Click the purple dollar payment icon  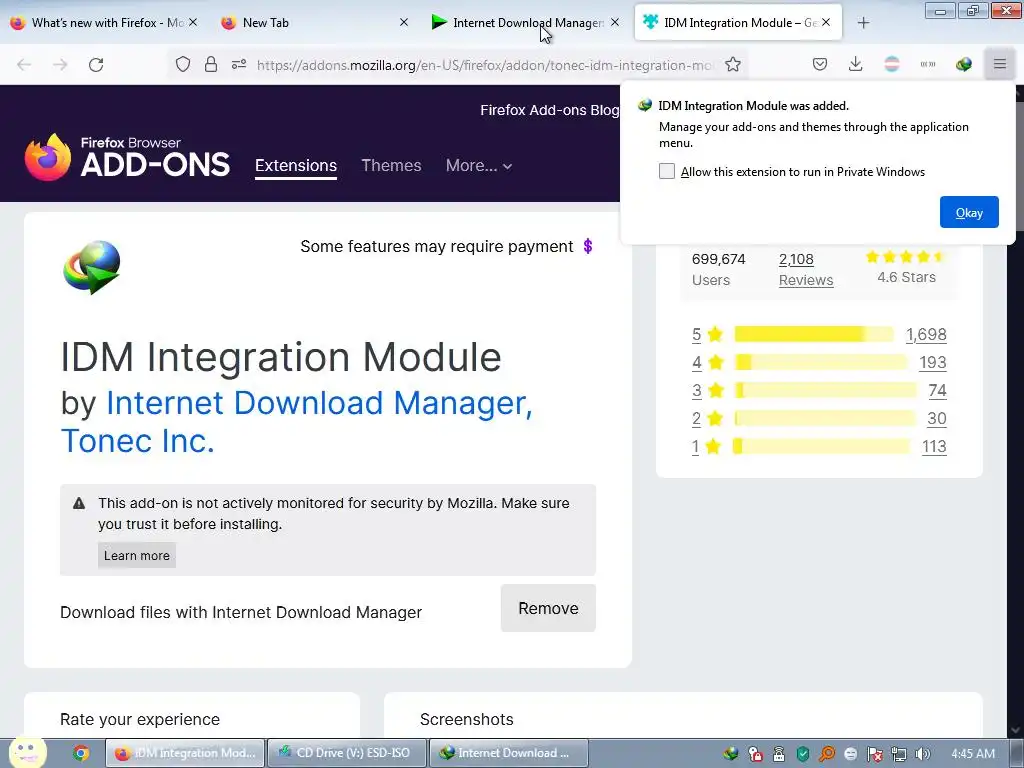tap(588, 246)
